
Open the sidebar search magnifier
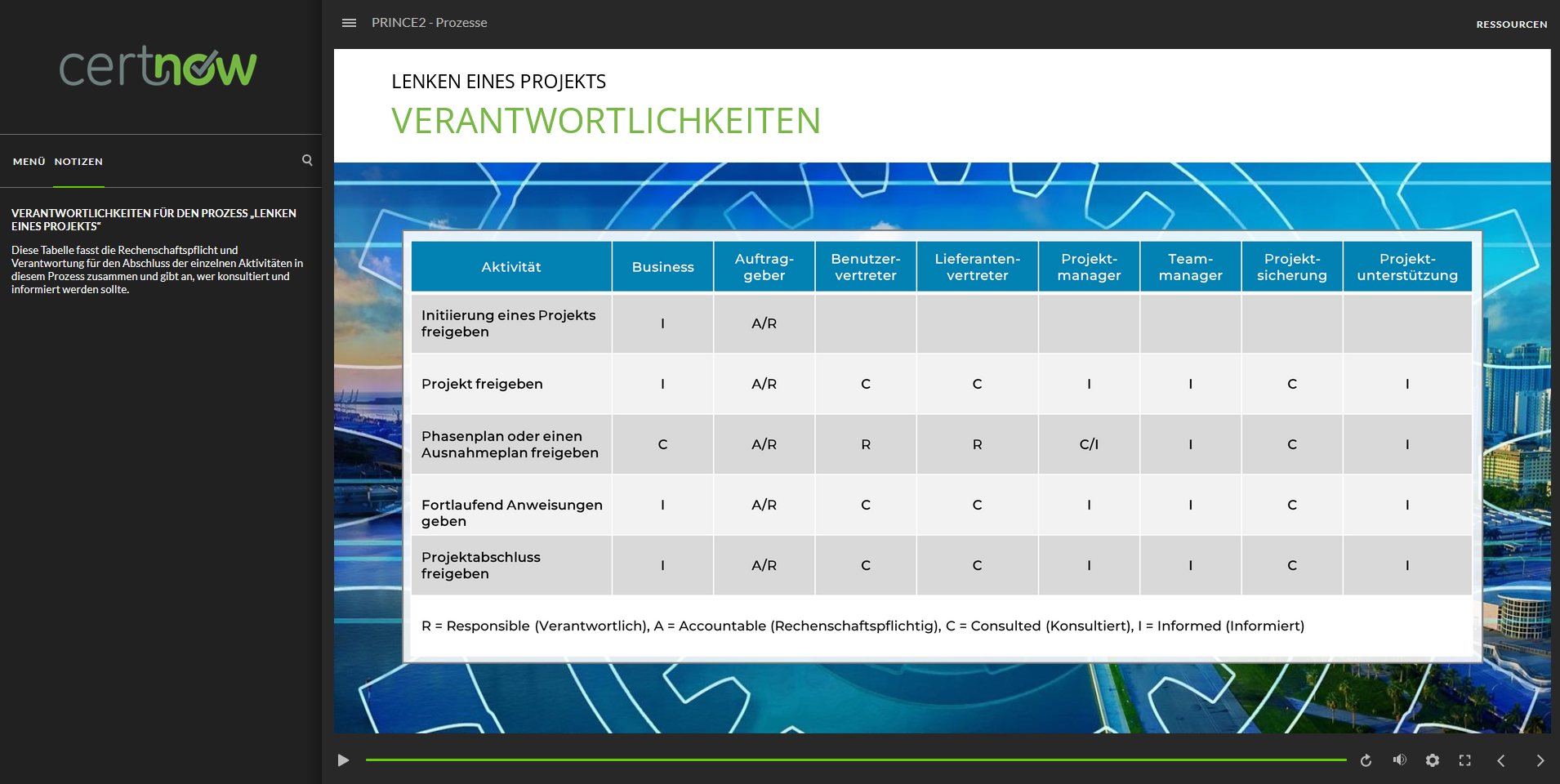tap(307, 160)
